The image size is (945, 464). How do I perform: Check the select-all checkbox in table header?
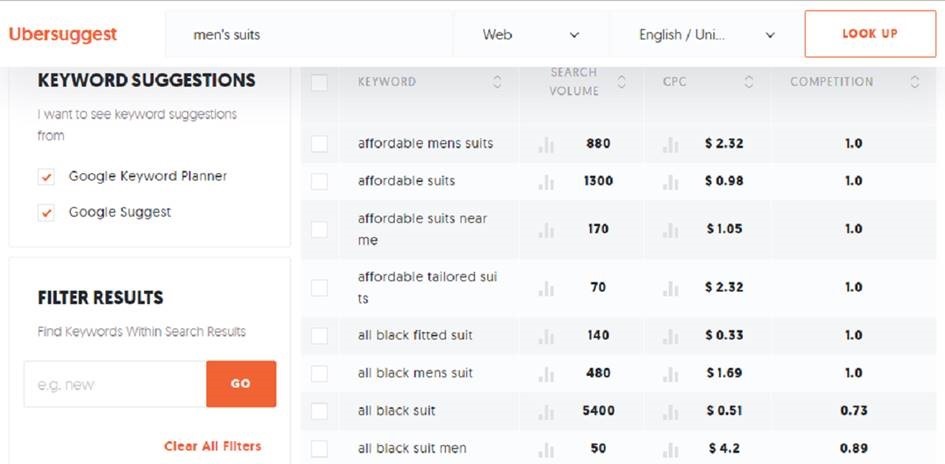[x=319, y=83]
